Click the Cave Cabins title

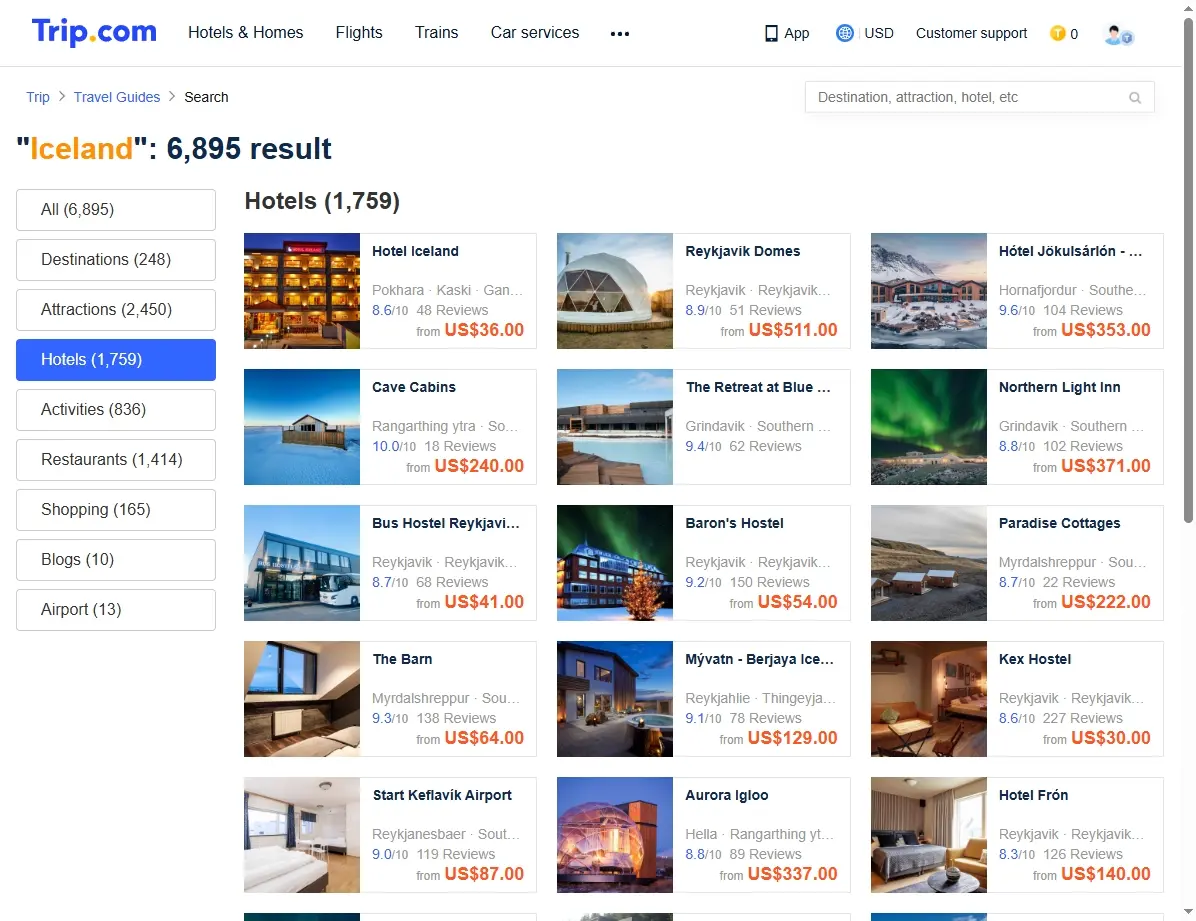[x=413, y=387]
